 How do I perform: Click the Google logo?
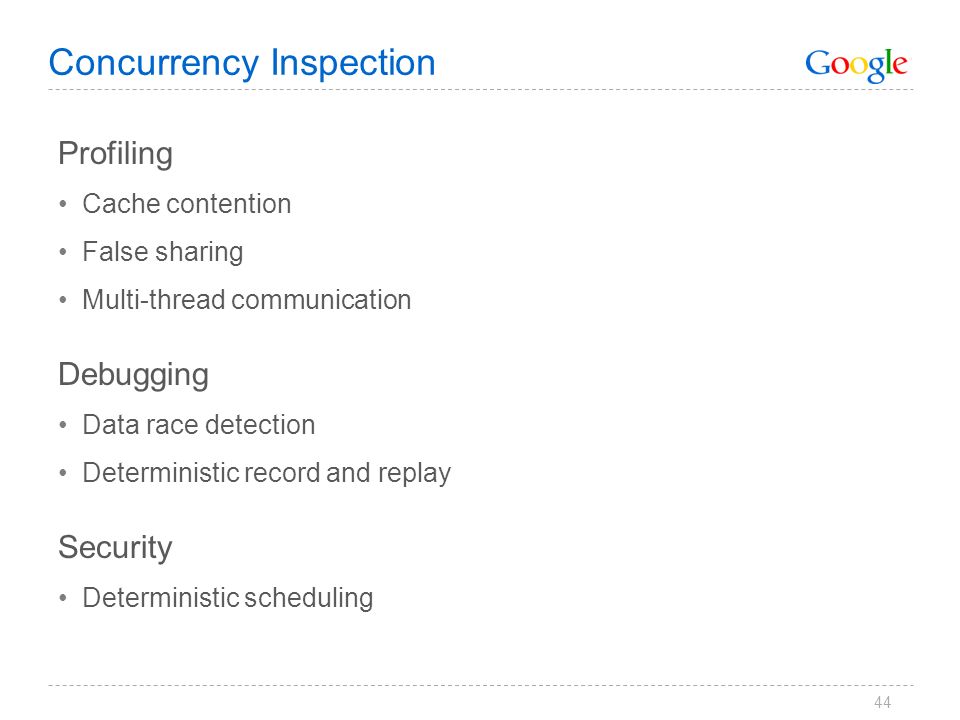coord(856,65)
